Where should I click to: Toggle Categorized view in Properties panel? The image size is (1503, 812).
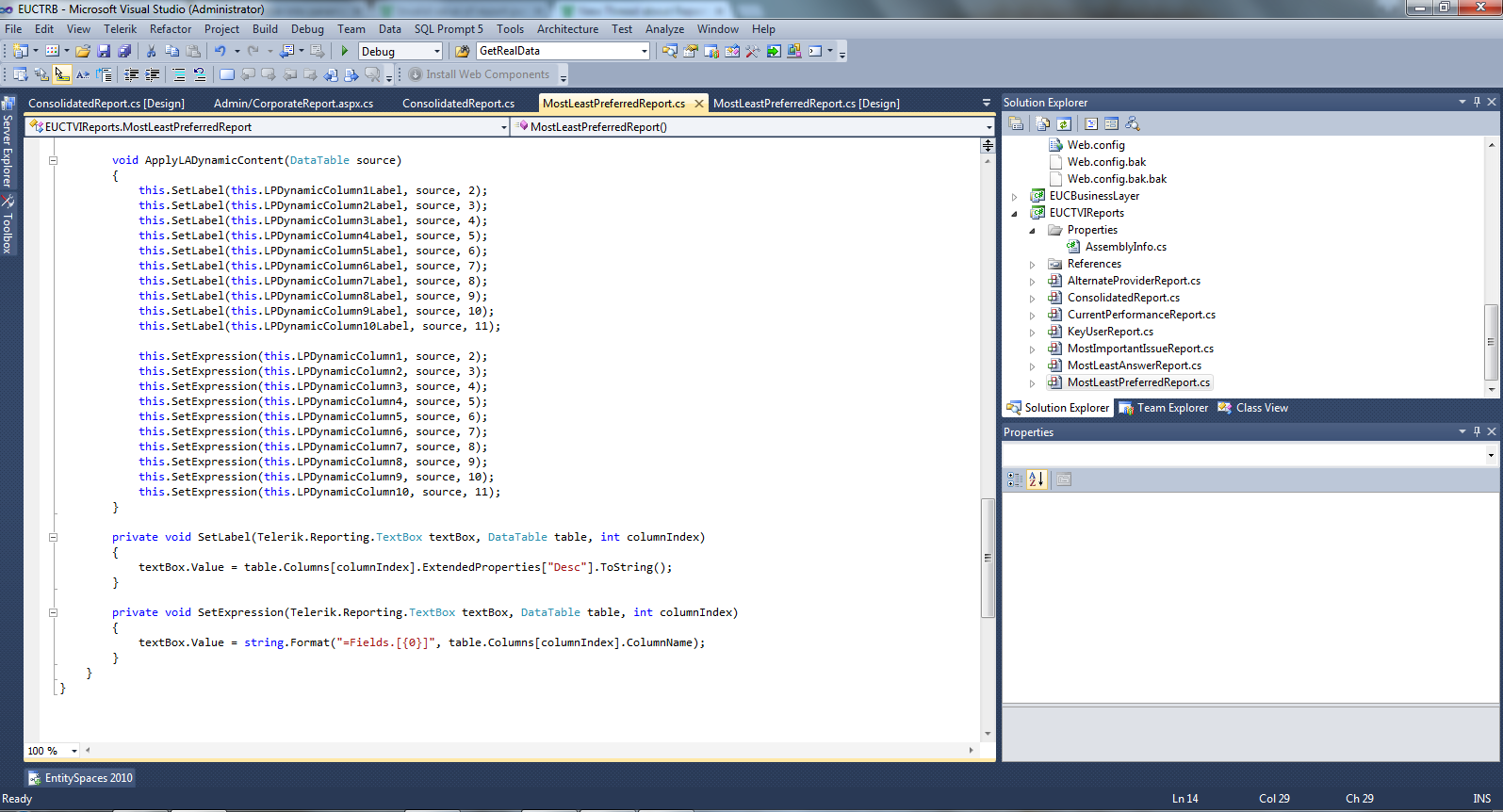(1015, 479)
